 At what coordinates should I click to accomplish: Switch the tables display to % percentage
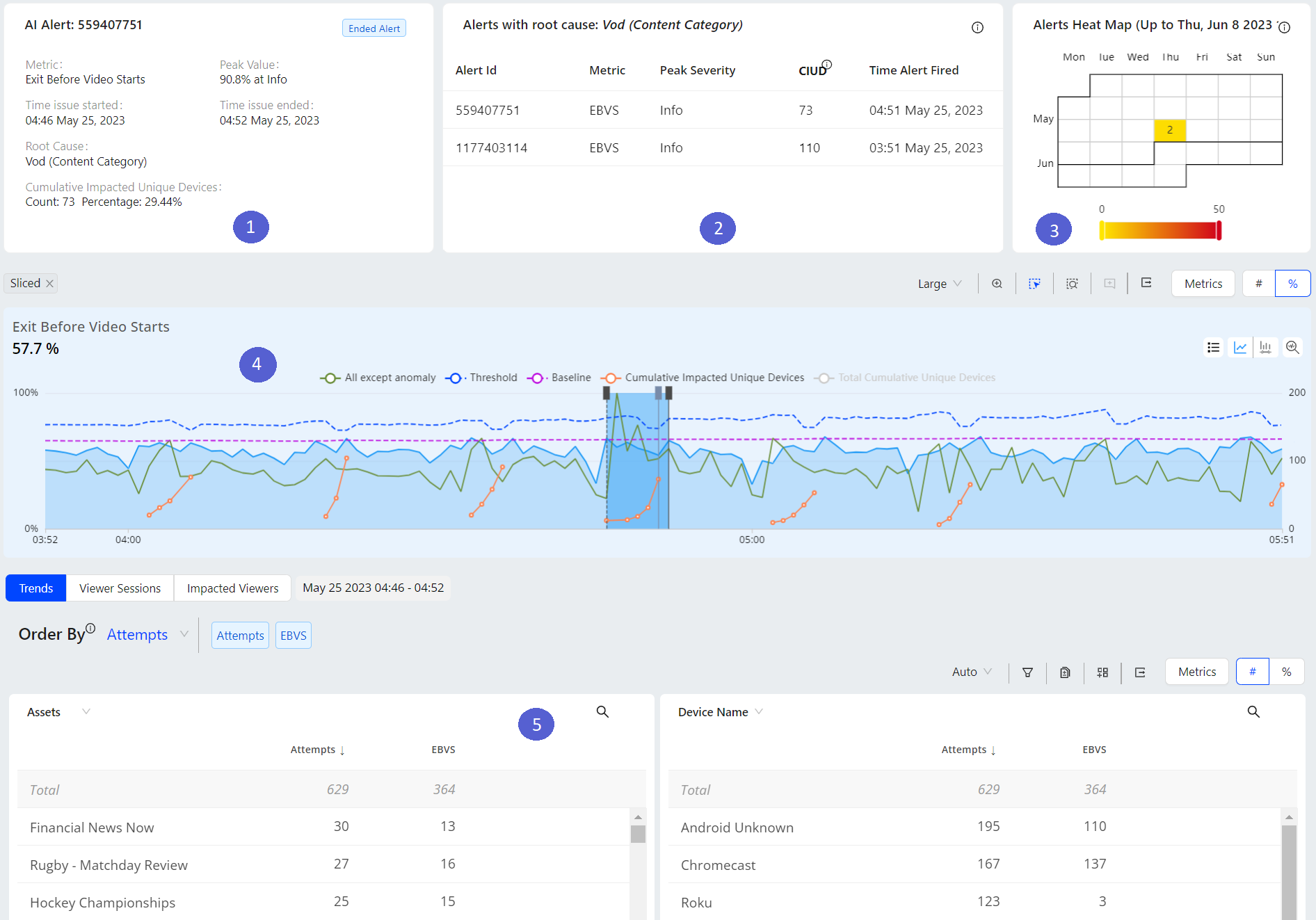[x=1286, y=672]
